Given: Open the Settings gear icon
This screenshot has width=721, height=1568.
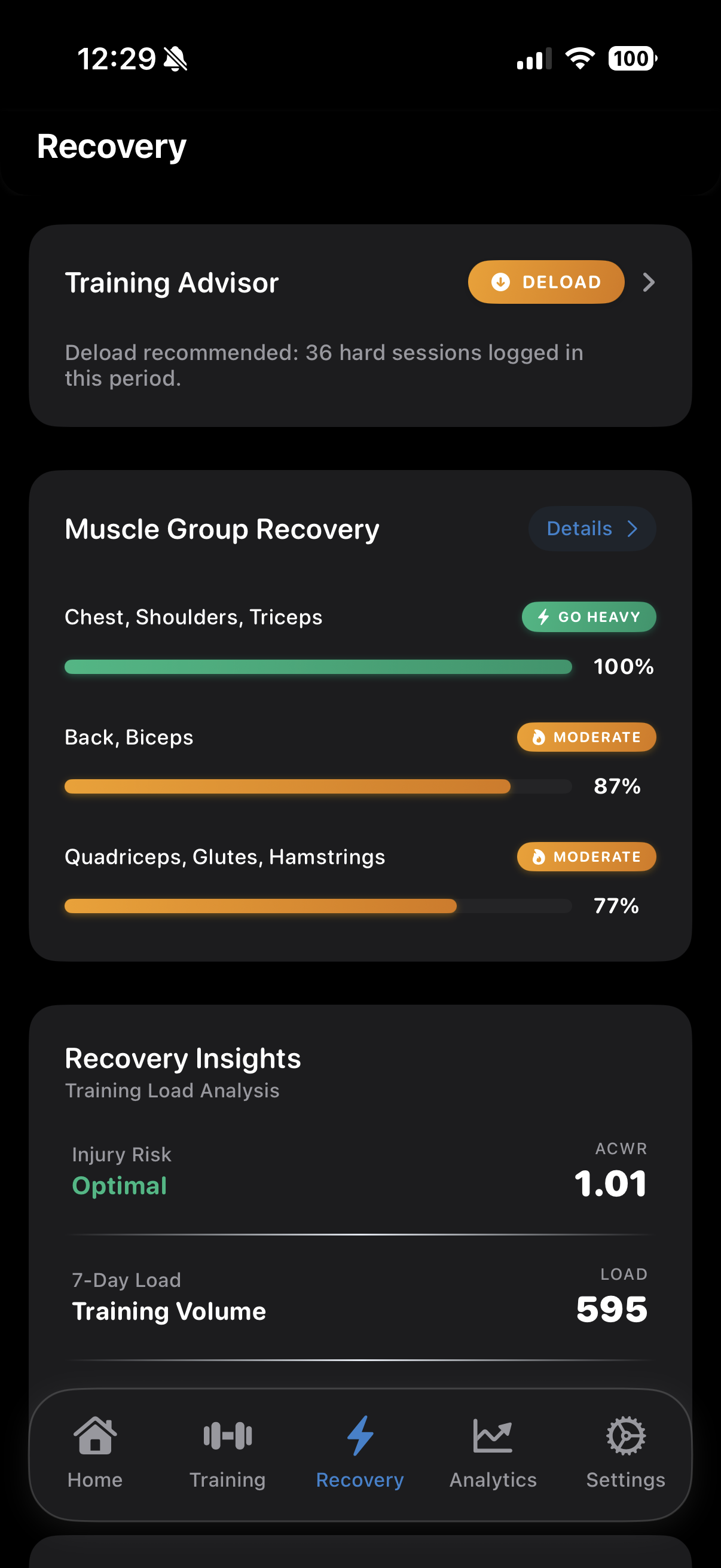Looking at the screenshot, I should pos(625,1435).
